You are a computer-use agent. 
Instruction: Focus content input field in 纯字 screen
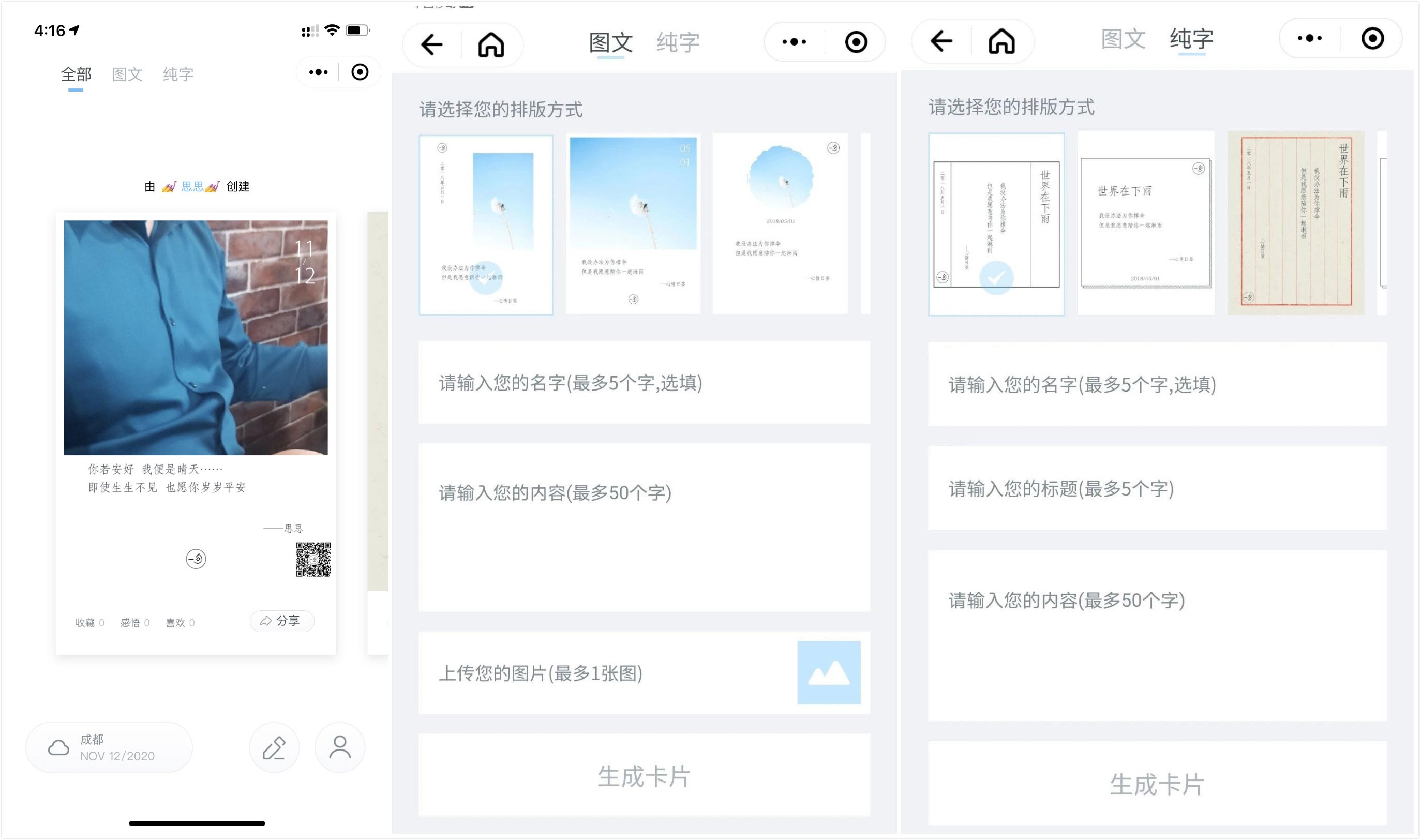coord(1157,635)
